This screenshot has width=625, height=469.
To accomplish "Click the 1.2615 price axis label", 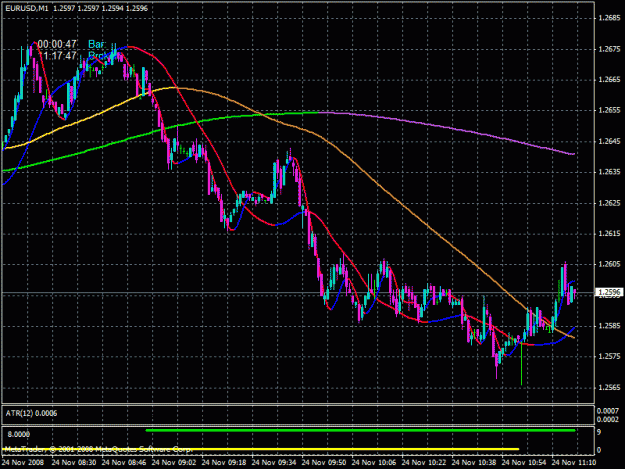I will (x=609, y=234).
